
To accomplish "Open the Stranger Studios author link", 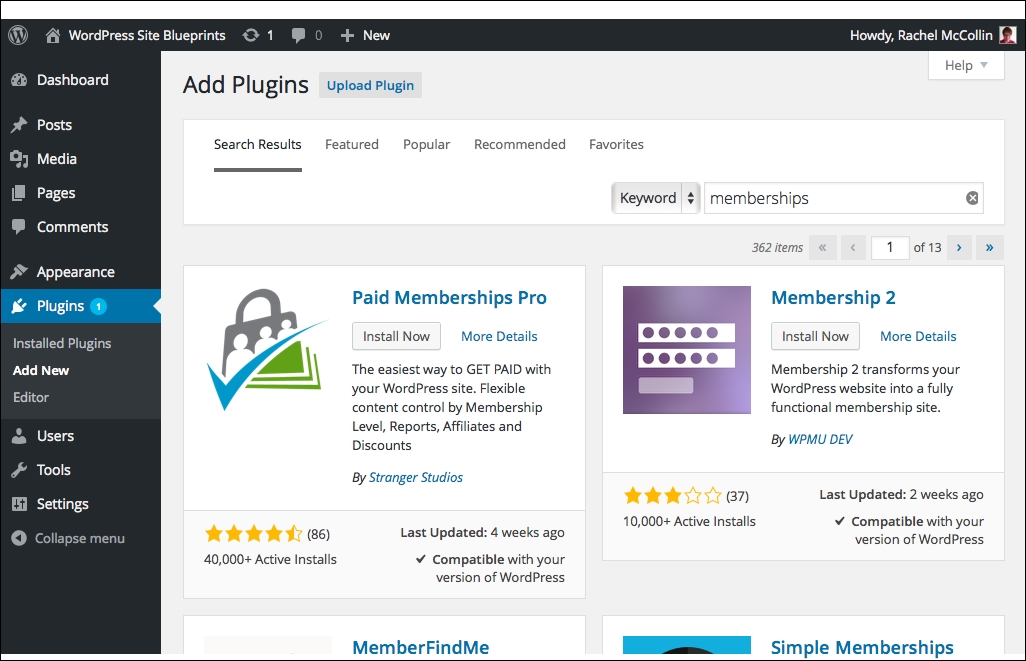I will (416, 478).
